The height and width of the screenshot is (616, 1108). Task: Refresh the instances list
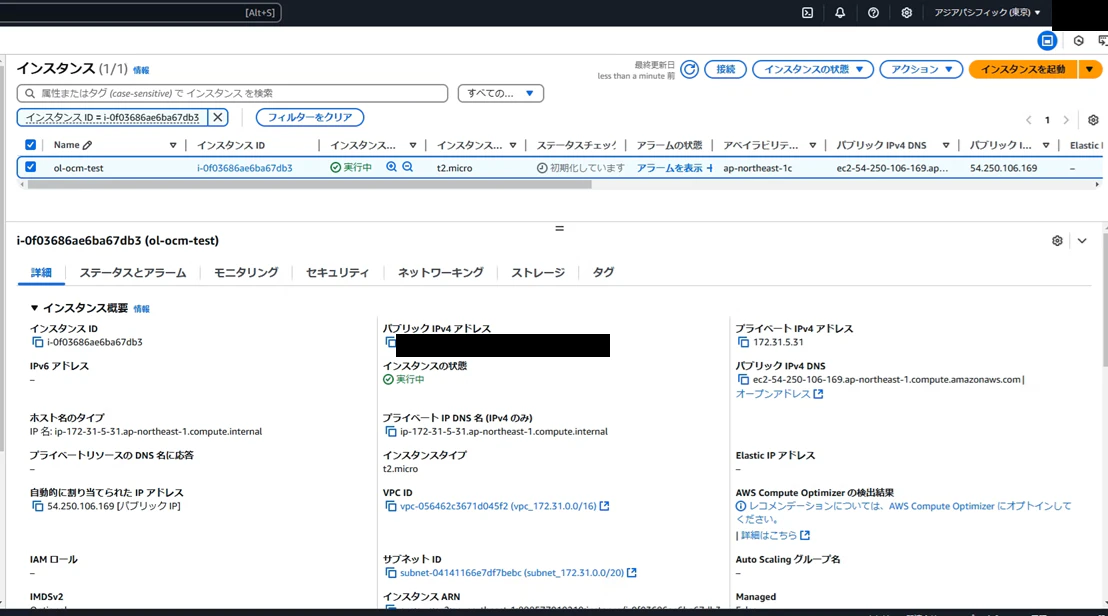coord(690,69)
